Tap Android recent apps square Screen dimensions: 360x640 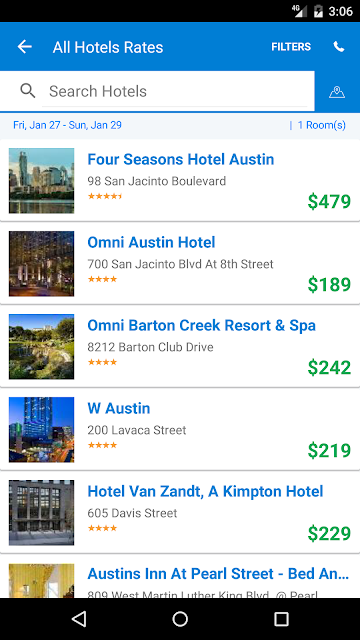pyautogui.click(x=281, y=619)
